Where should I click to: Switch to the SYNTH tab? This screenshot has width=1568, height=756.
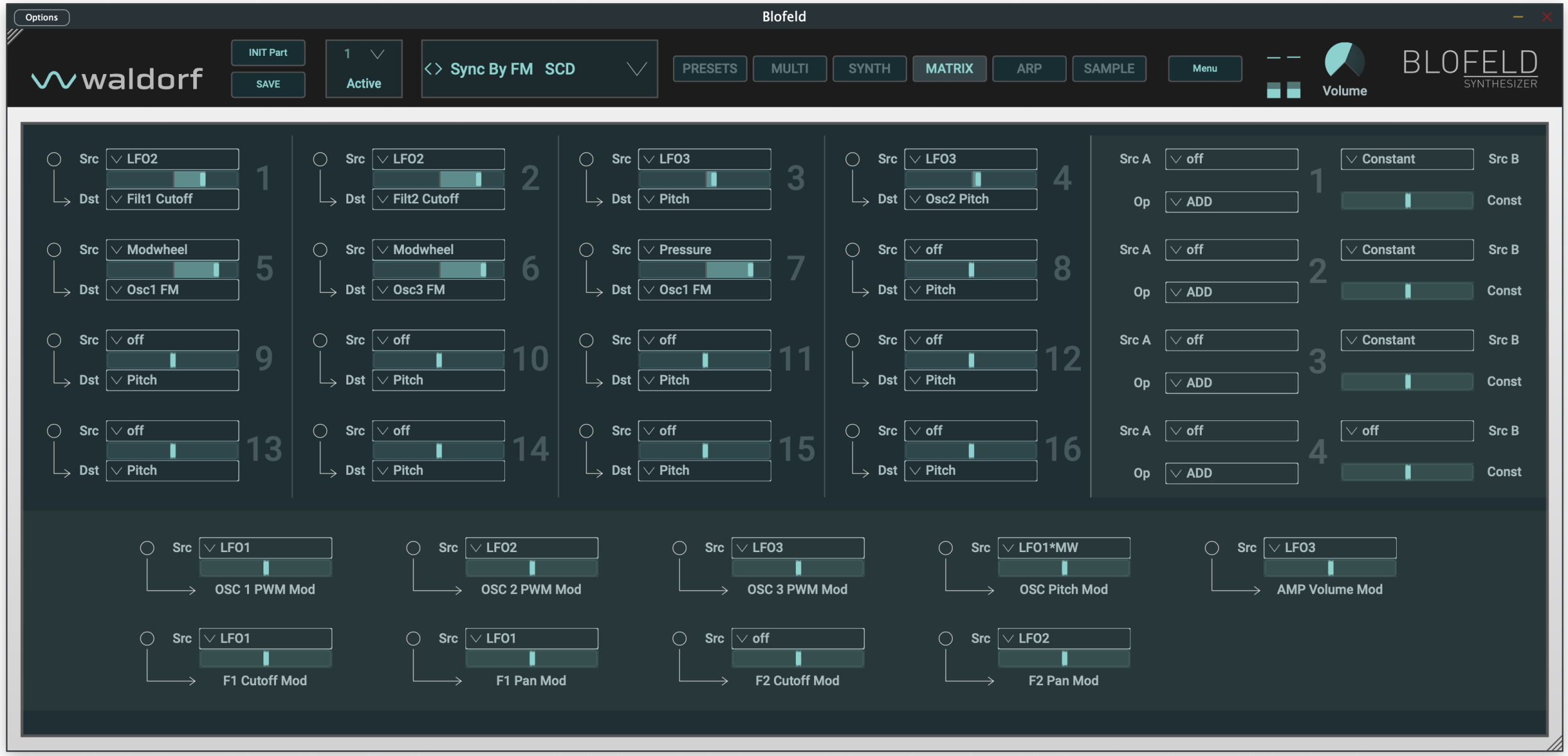869,68
